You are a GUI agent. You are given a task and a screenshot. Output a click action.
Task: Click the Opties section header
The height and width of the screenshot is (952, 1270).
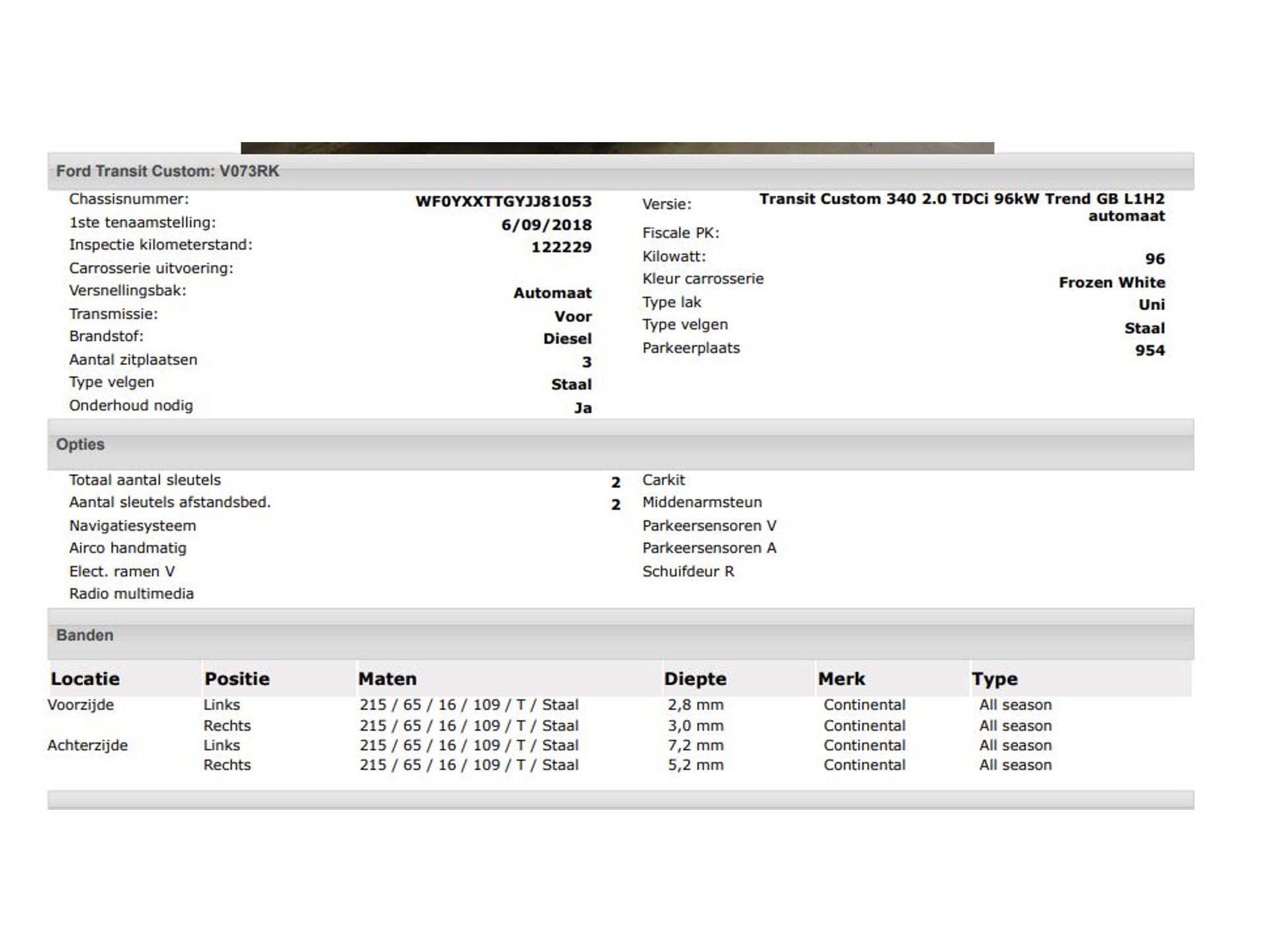click(80, 444)
